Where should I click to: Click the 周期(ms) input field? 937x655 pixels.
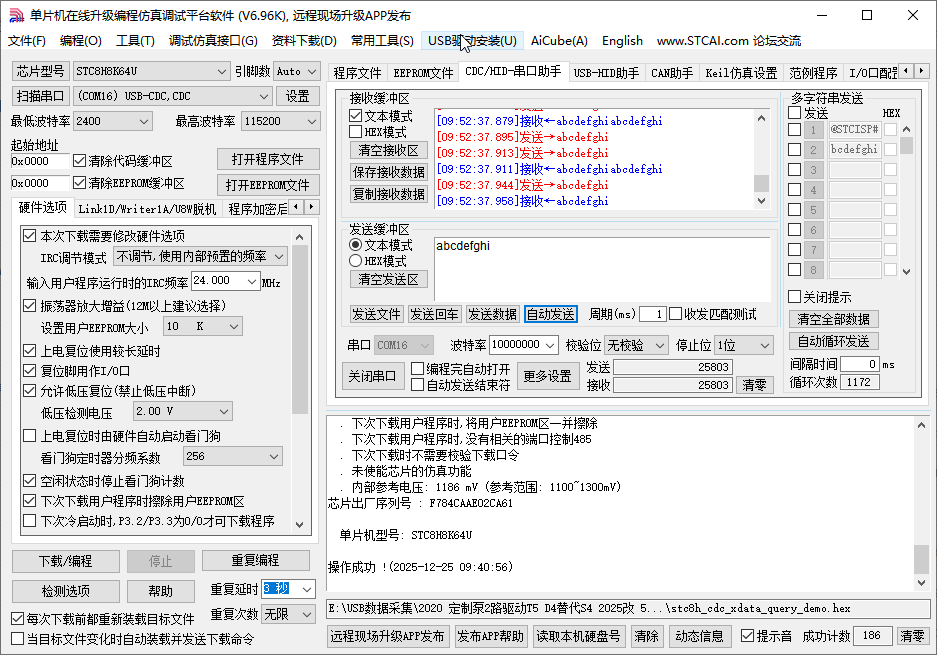coord(654,313)
